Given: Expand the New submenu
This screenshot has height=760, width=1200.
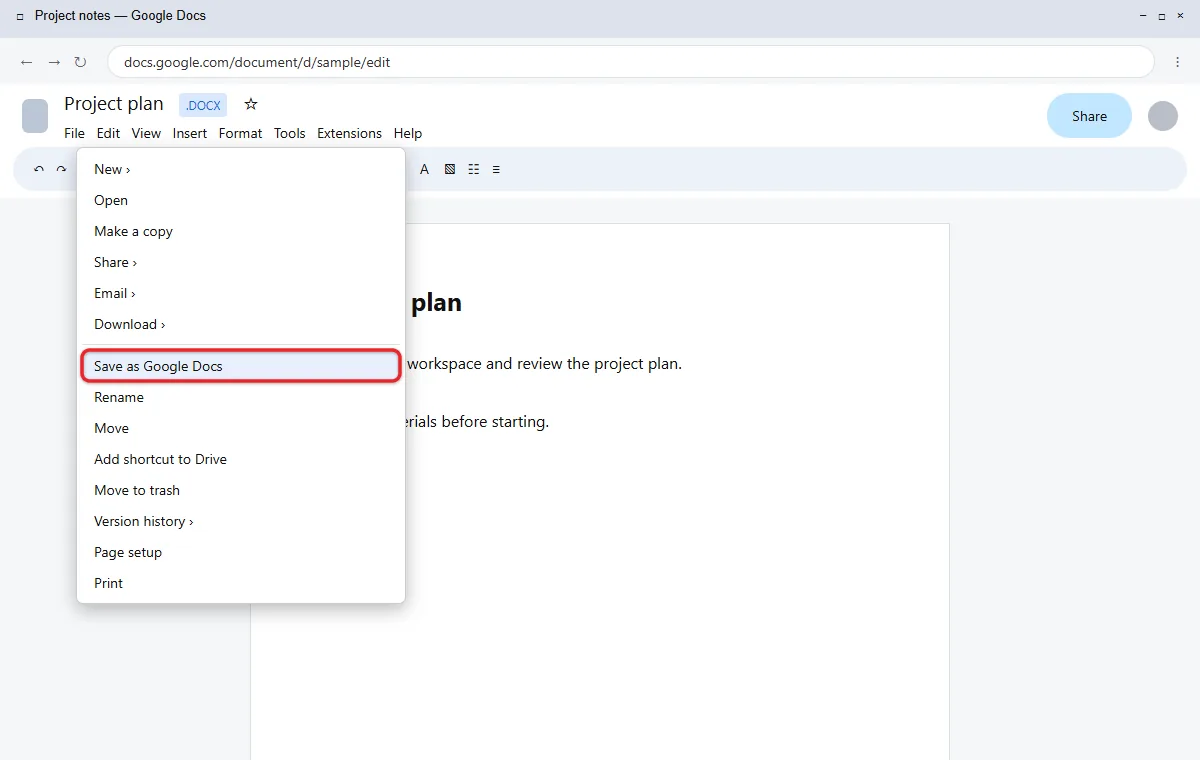Looking at the screenshot, I should (x=241, y=169).
